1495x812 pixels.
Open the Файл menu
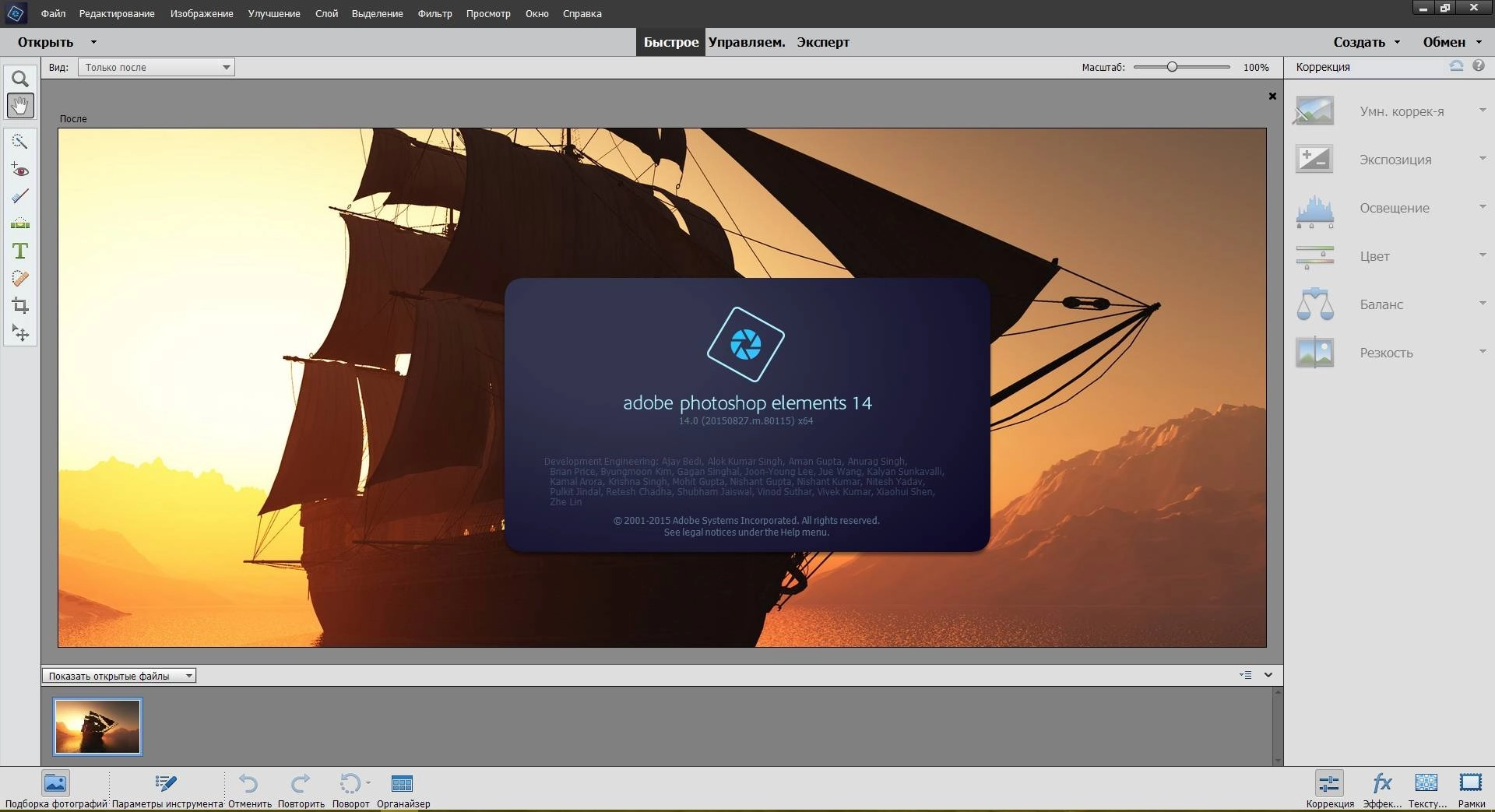[53, 13]
